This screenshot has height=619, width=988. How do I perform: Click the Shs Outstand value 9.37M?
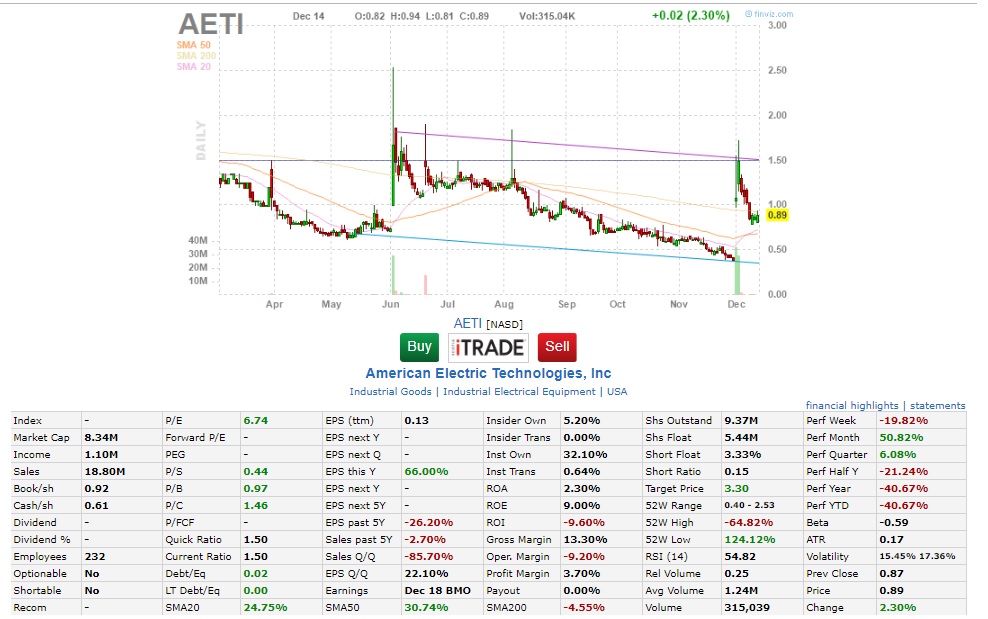(741, 420)
